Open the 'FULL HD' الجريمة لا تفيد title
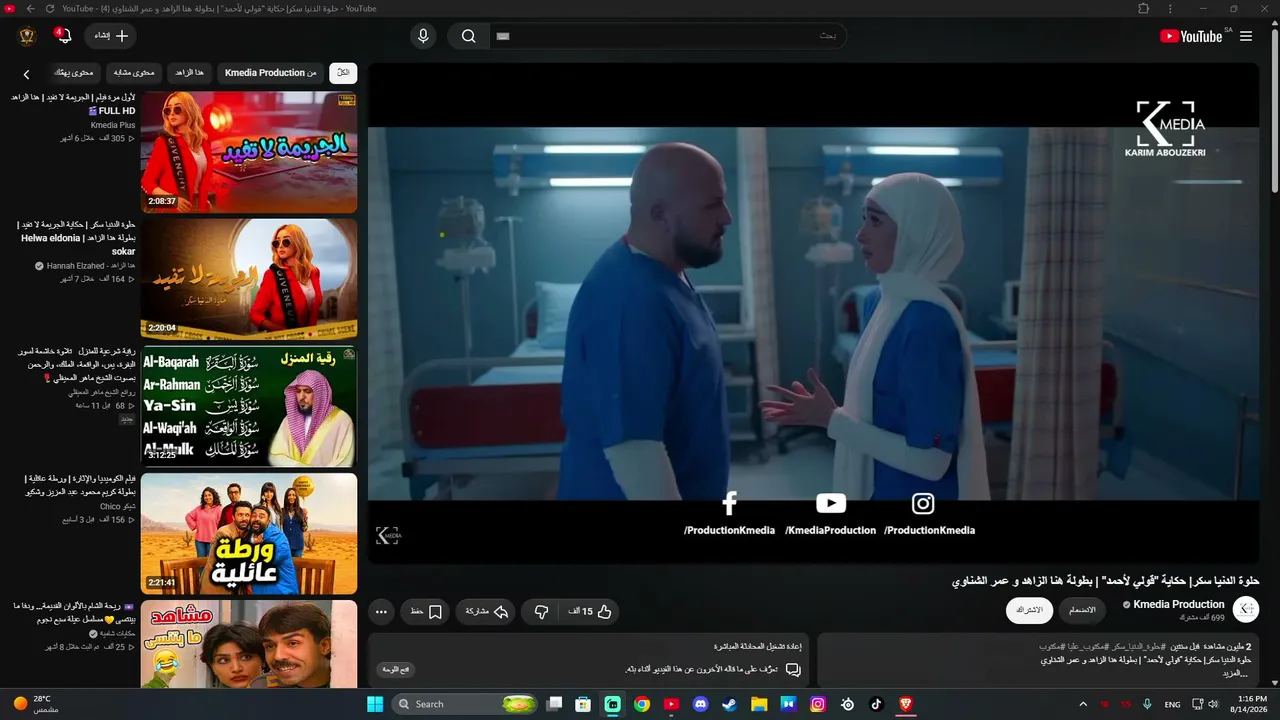Viewport: 1280px width, 720px height. (x=74, y=104)
